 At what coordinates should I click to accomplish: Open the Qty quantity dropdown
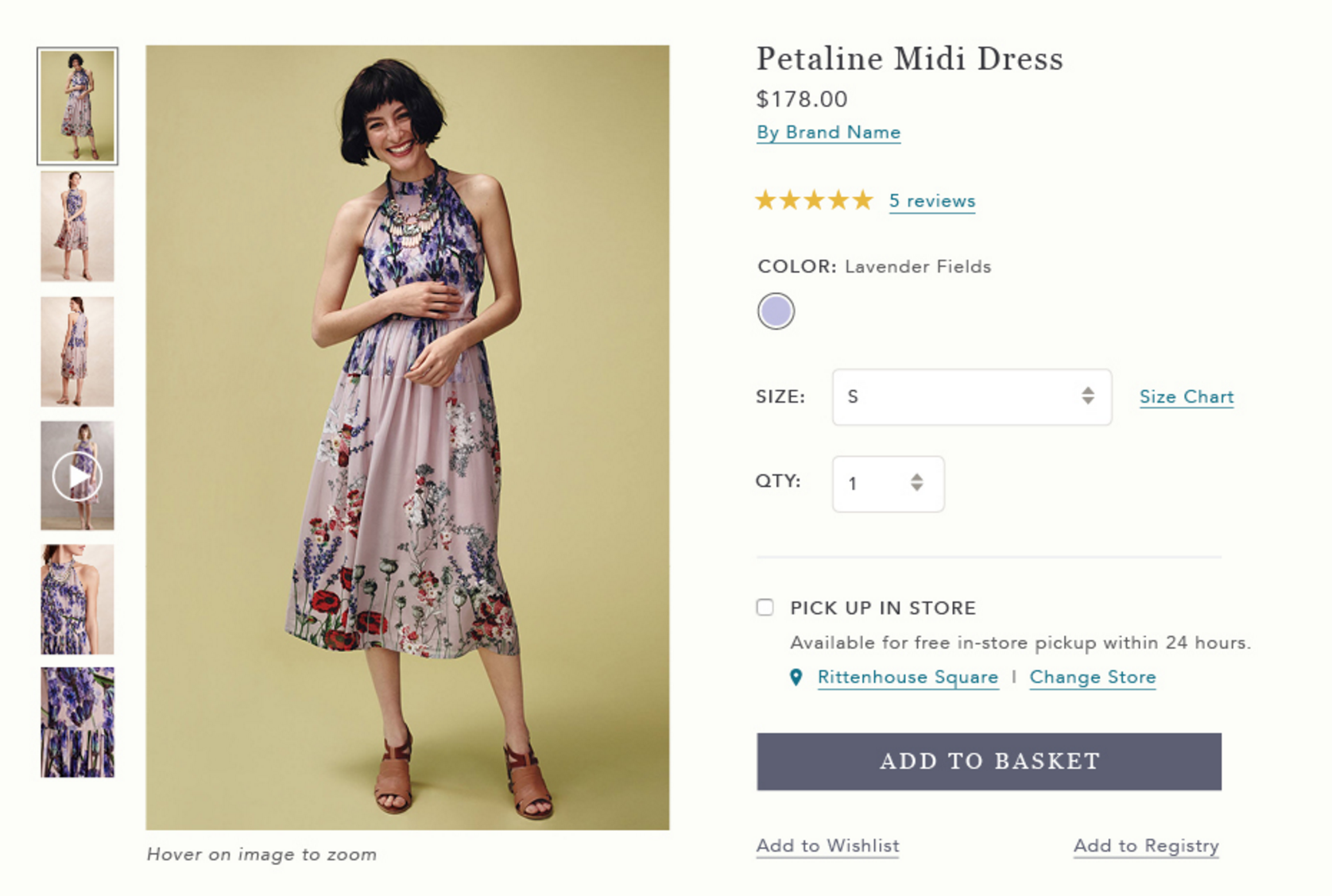pos(888,483)
